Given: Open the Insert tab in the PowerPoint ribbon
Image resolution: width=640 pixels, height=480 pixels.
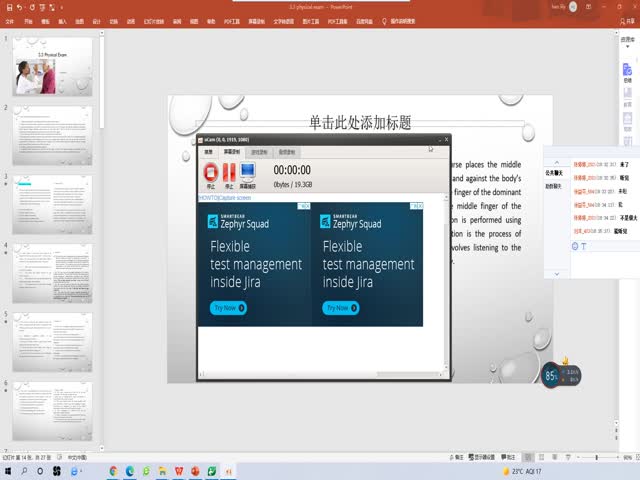Looking at the screenshot, I should pos(62,20).
